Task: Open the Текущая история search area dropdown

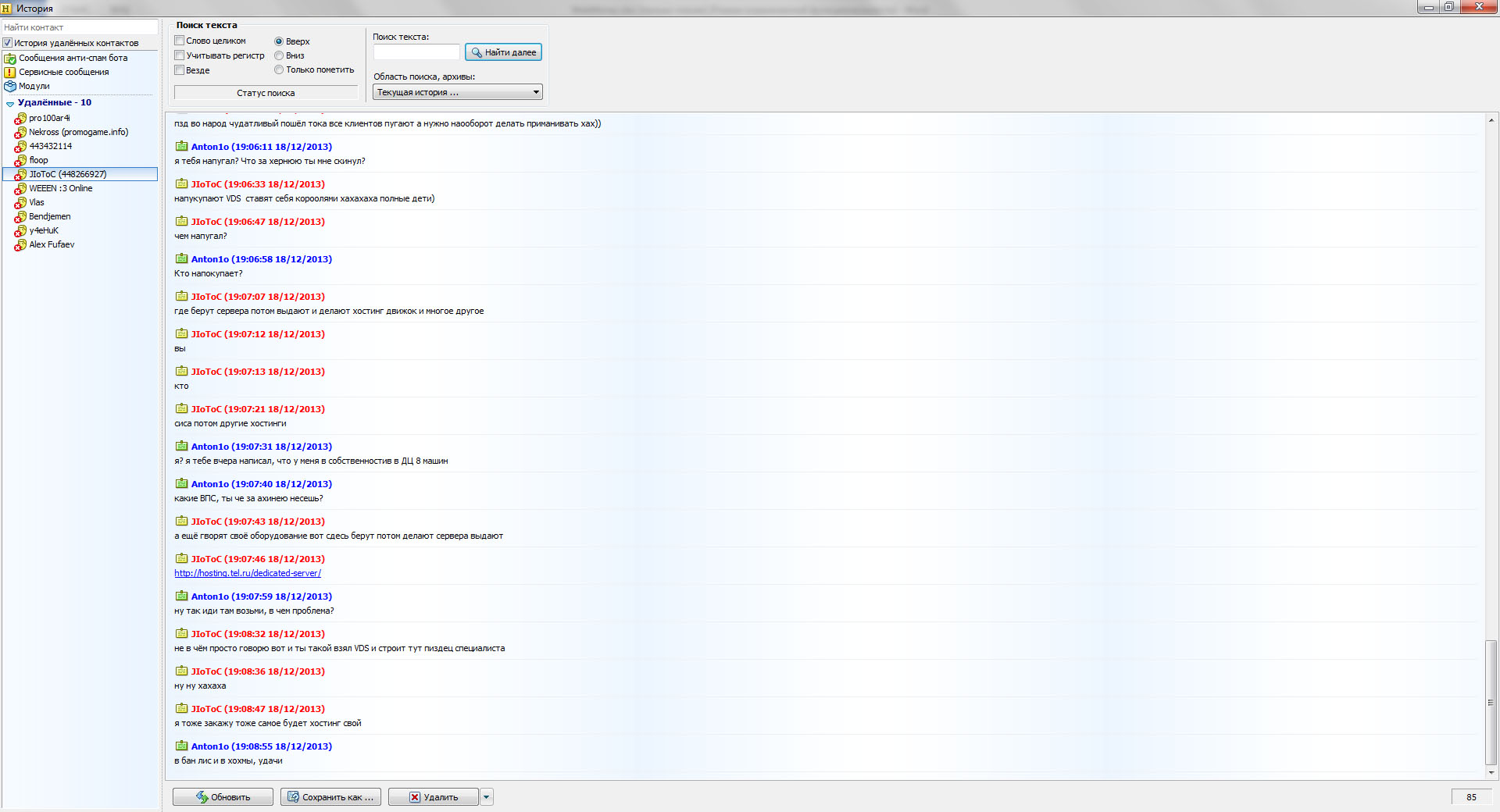Action: [458, 92]
